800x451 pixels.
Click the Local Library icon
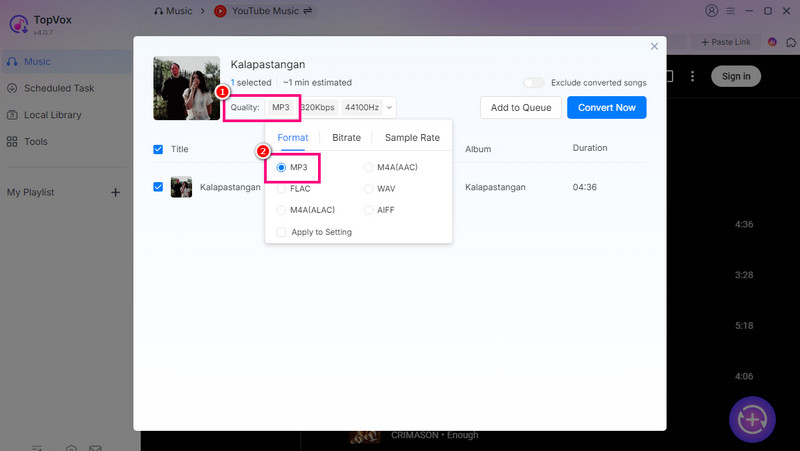point(12,115)
